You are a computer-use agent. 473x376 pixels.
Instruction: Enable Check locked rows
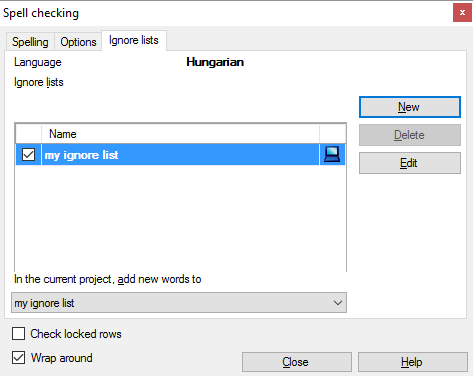pos(18,333)
